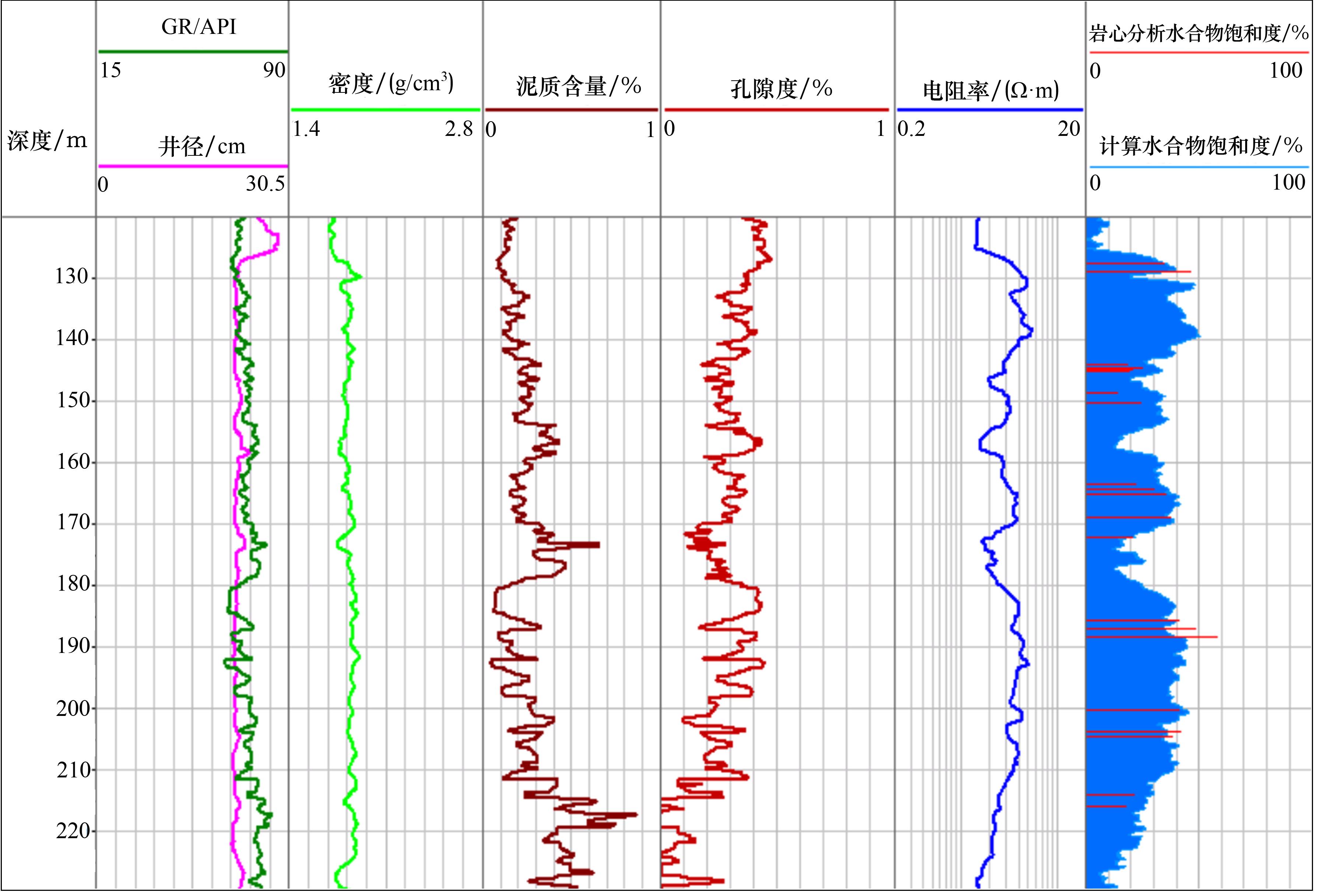
Task: Click the red porosity legend line
Action: (776, 110)
